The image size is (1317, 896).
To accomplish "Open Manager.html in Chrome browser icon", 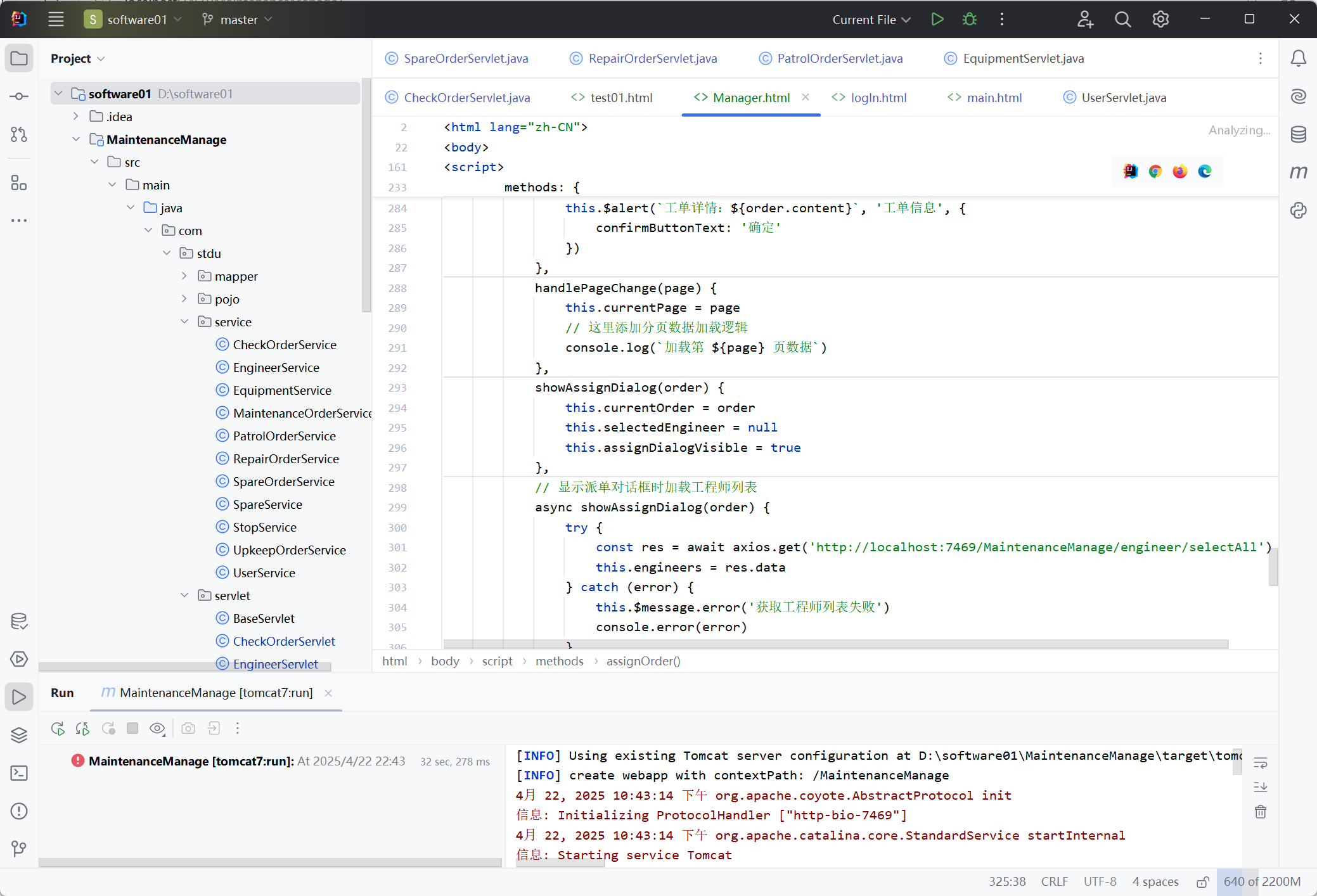I will click(x=1155, y=172).
